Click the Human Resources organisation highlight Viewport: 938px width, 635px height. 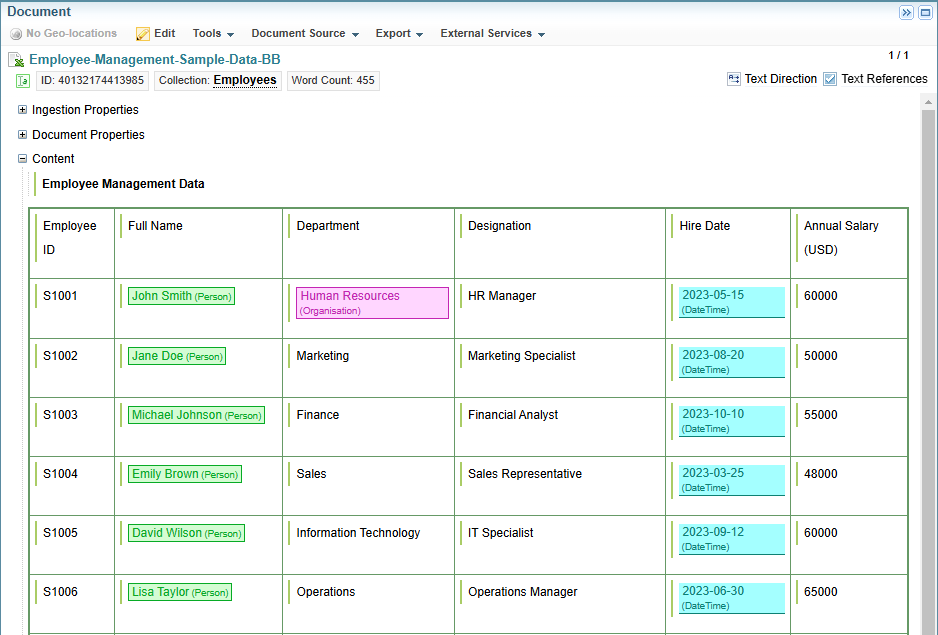pyautogui.click(x=372, y=302)
